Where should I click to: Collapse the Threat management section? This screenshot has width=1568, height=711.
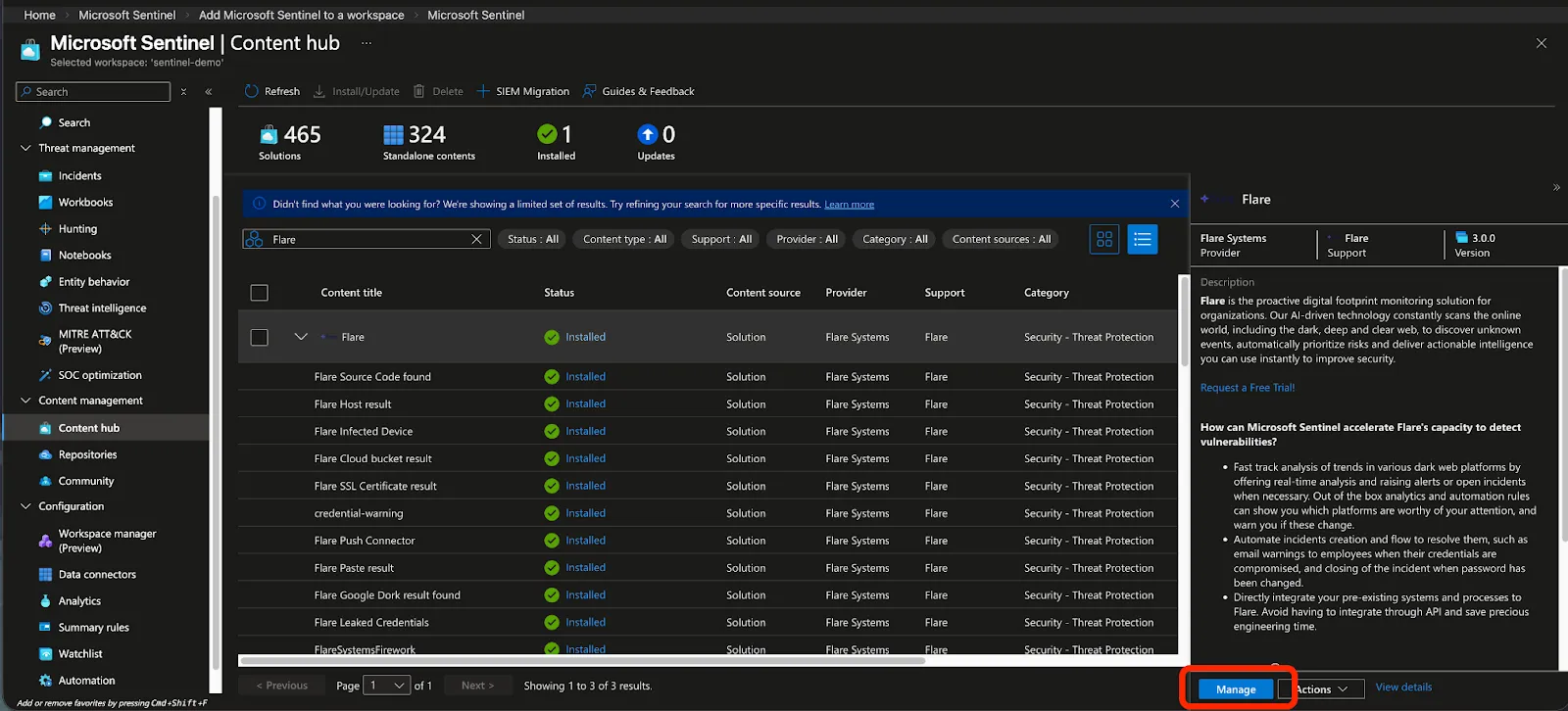(25, 149)
